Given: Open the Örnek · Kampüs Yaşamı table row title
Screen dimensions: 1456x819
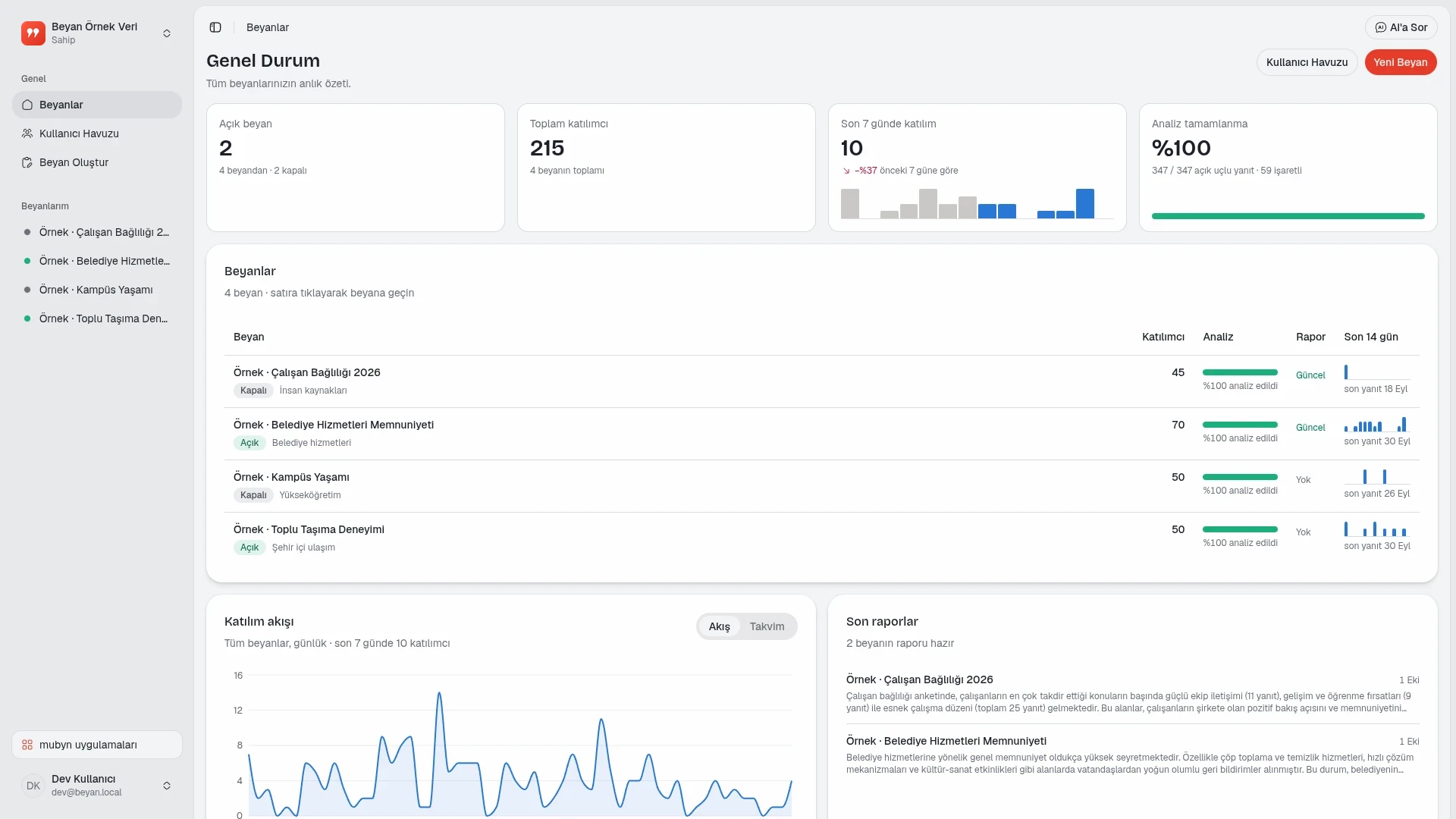Looking at the screenshot, I should 291,477.
